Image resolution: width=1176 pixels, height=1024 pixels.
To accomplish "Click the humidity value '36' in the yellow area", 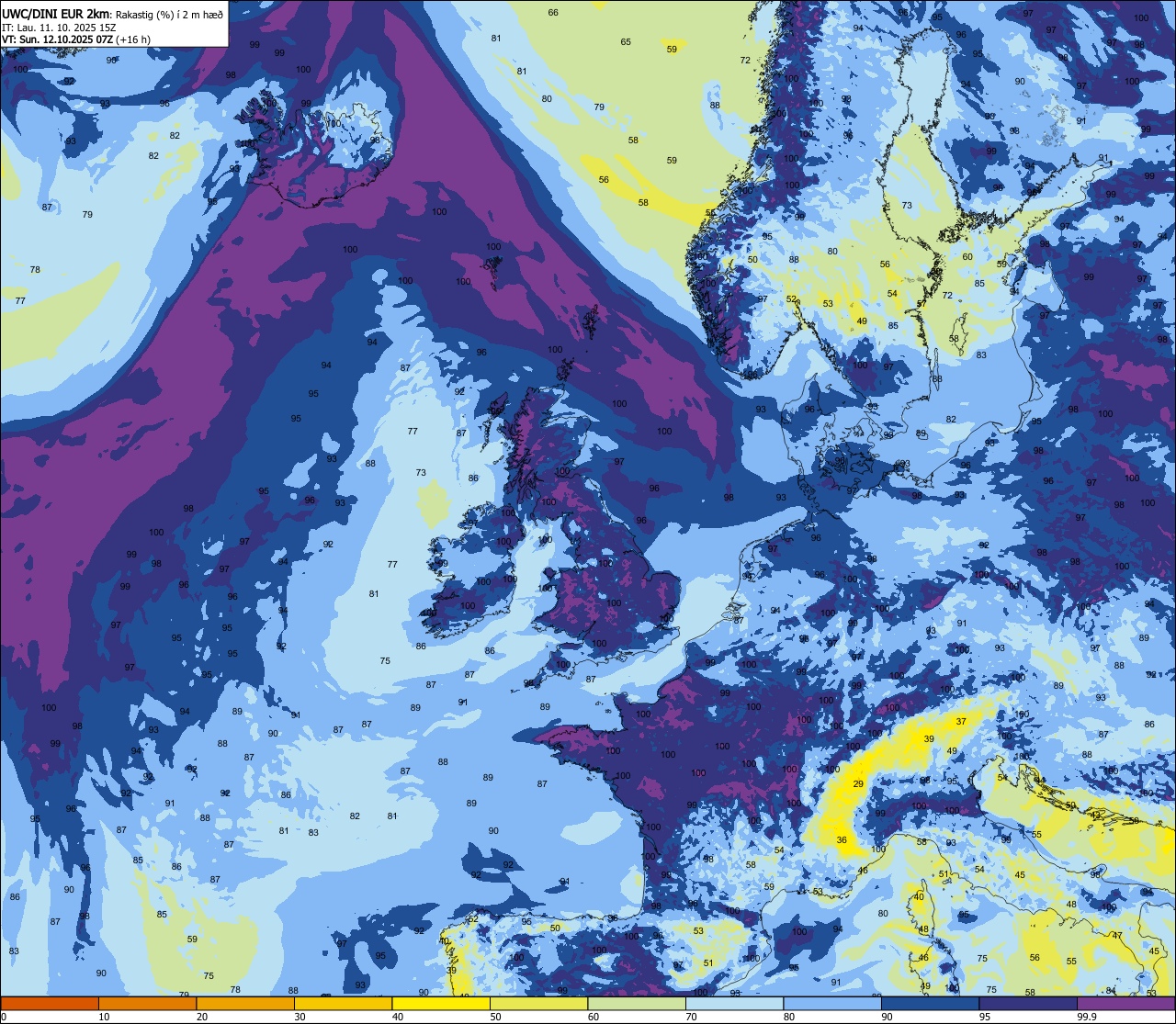I will pyautogui.click(x=841, y=840).
